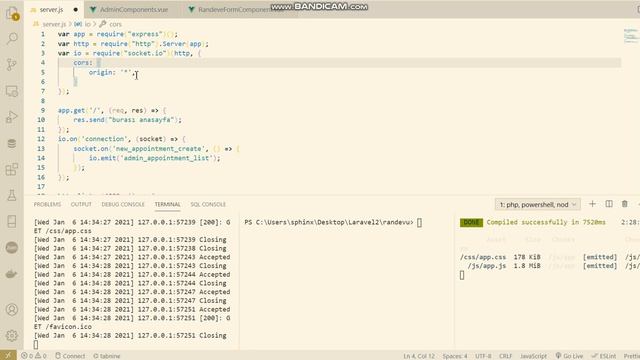Click the "socket.io" string on line 3
Screen dimensions: 640x360
144,53
